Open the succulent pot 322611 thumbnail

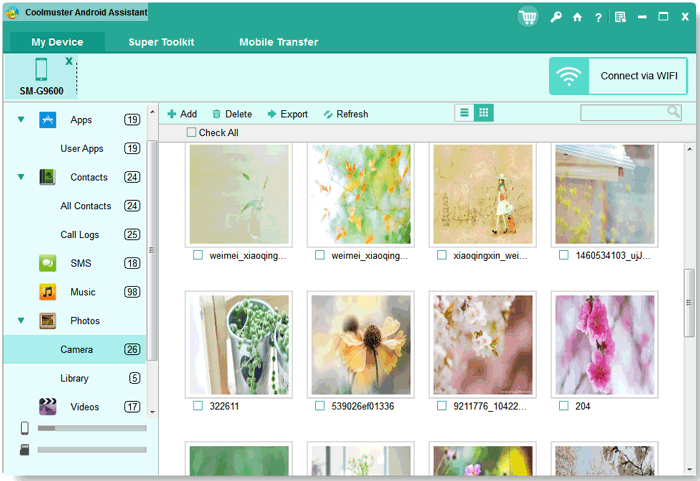pos(239,344)
